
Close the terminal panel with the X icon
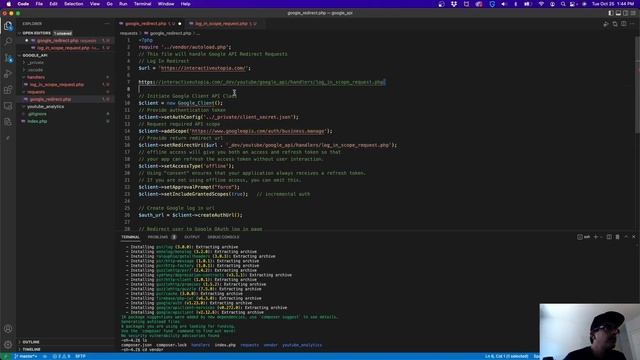[634, 237]
